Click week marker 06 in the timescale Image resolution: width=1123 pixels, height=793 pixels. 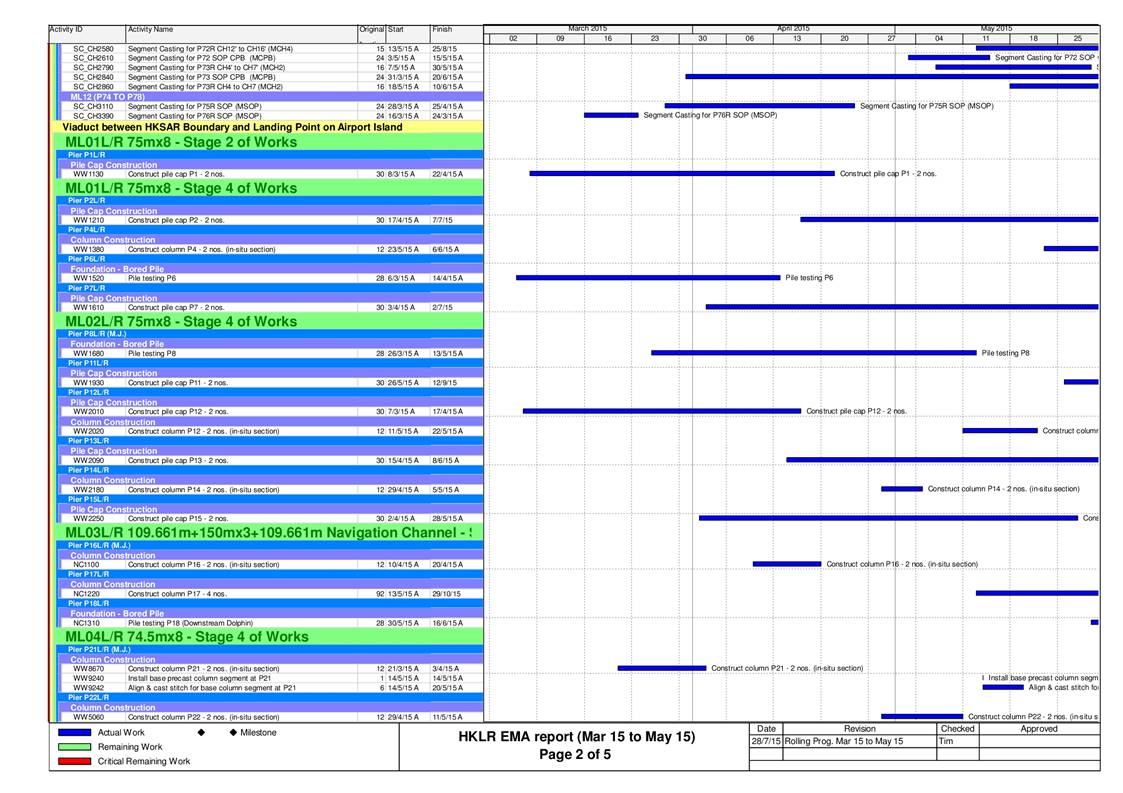[749, 39]
